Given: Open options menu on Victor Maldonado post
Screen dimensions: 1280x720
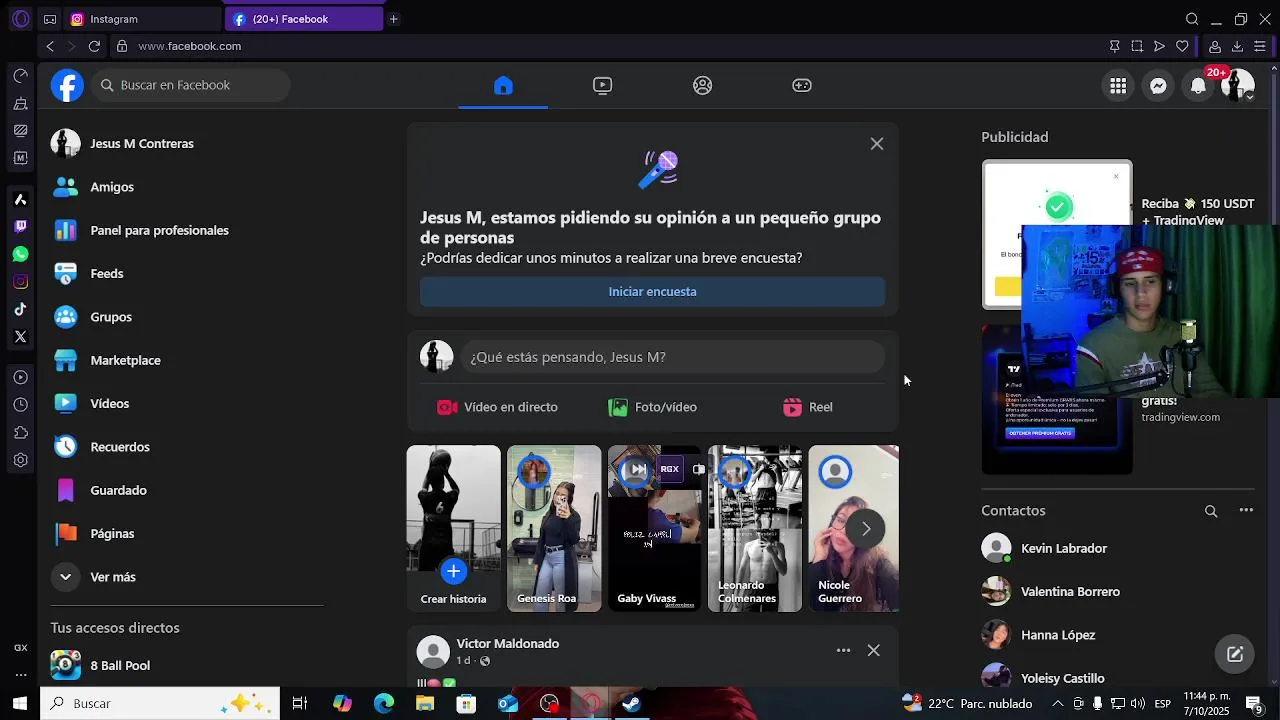Looking at the screenshot, I should click(x=843, y=651).
